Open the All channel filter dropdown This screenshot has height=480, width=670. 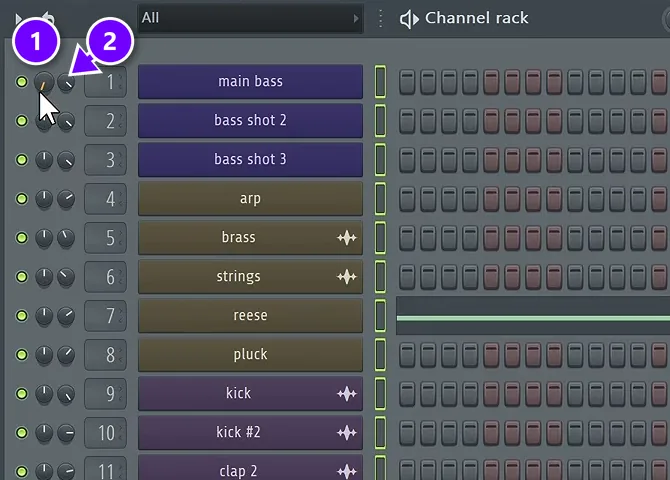(250, 18)
